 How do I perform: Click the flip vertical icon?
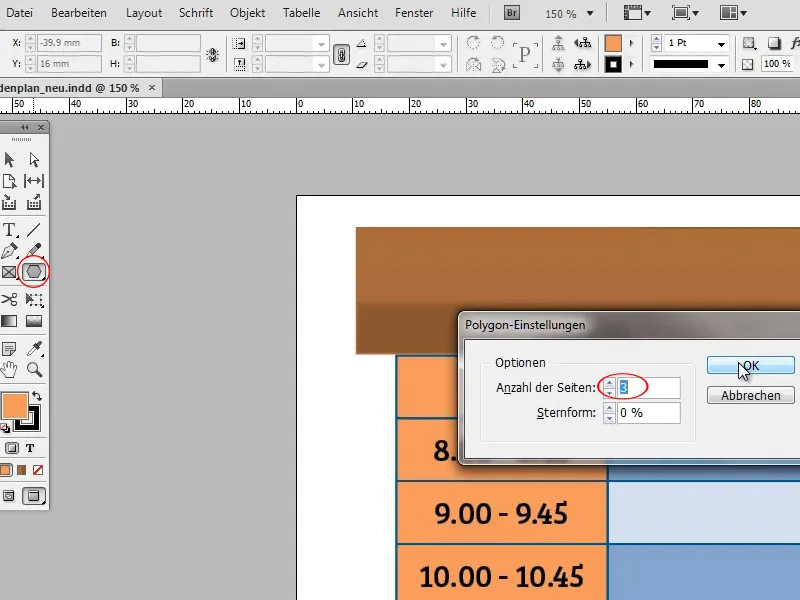click(497, 65)
